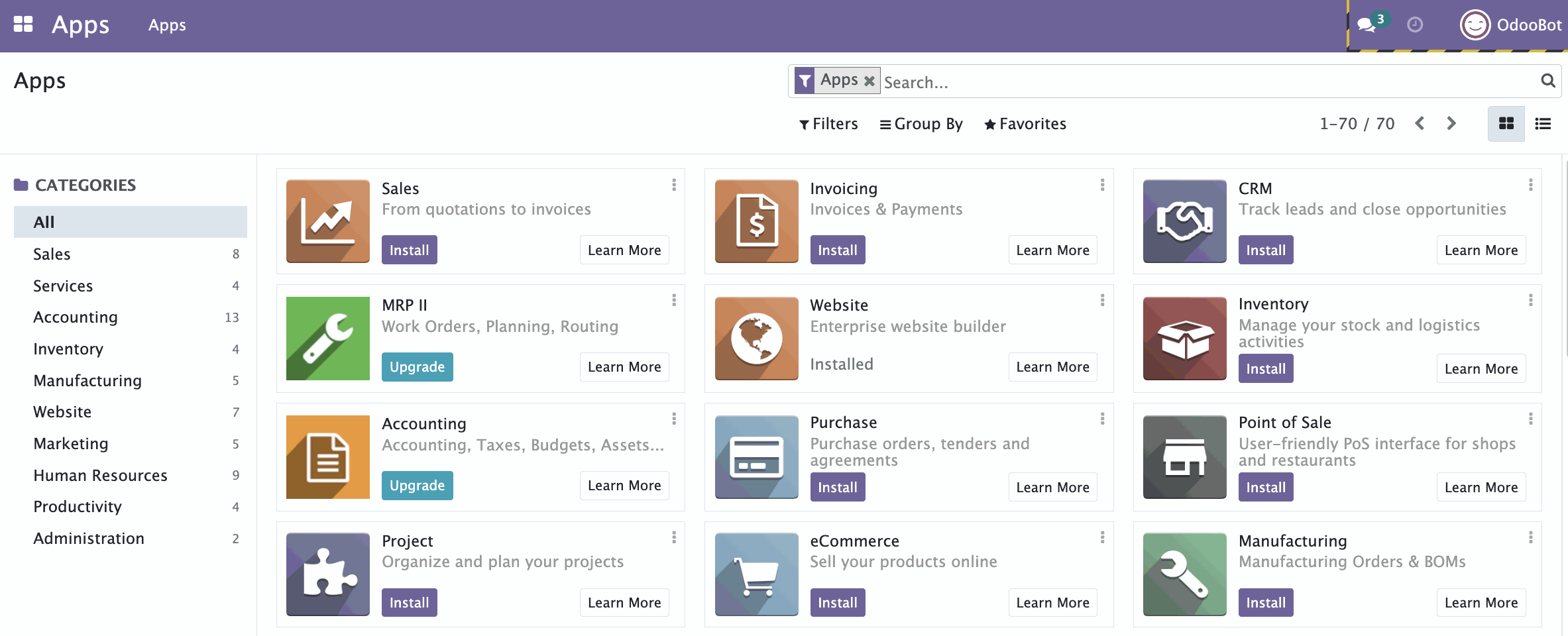This screenshot has width=1568, height=636.
Task: Open the Filters dropdown
Action: 828,124
